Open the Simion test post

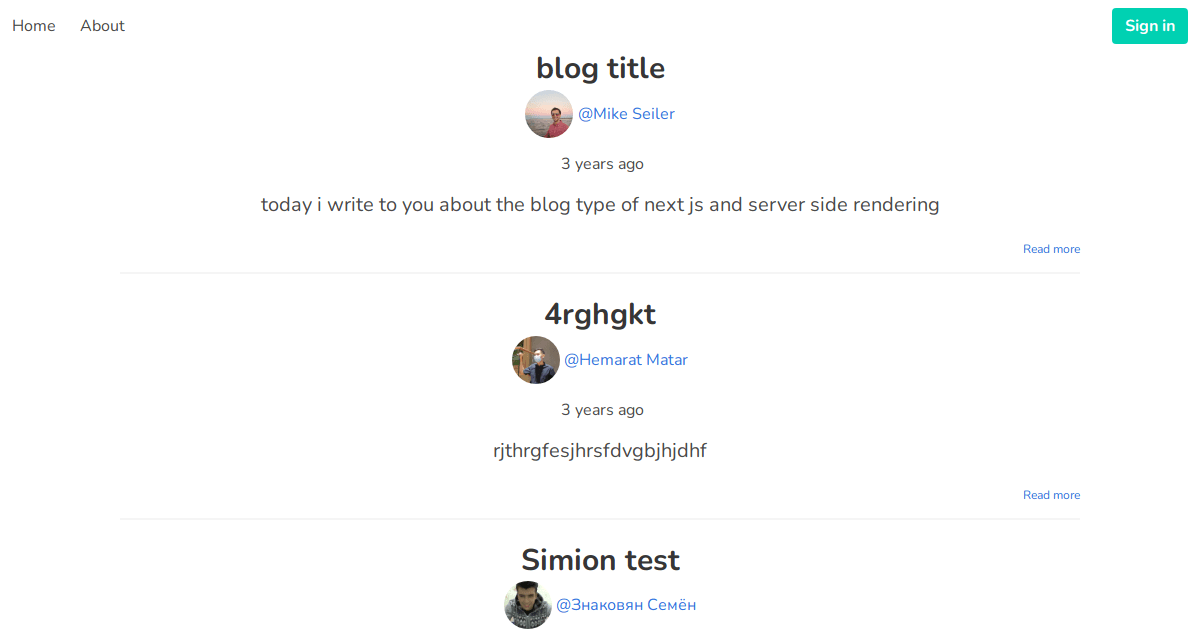[600, 560]
